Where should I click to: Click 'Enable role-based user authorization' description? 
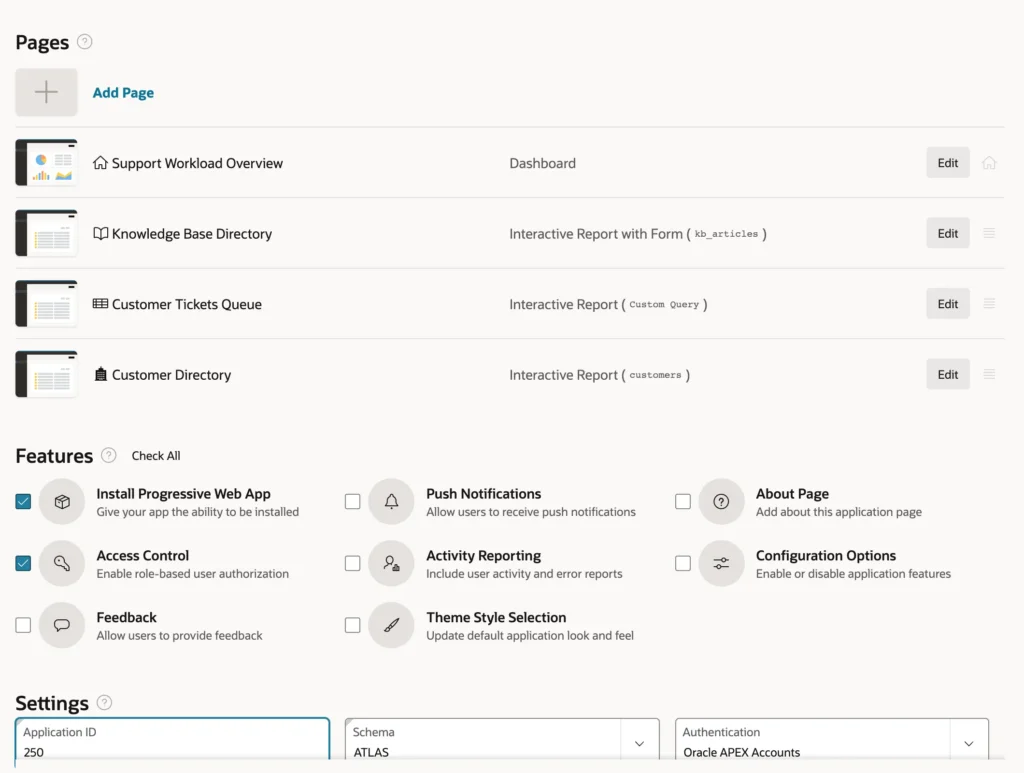coord(193,574)
